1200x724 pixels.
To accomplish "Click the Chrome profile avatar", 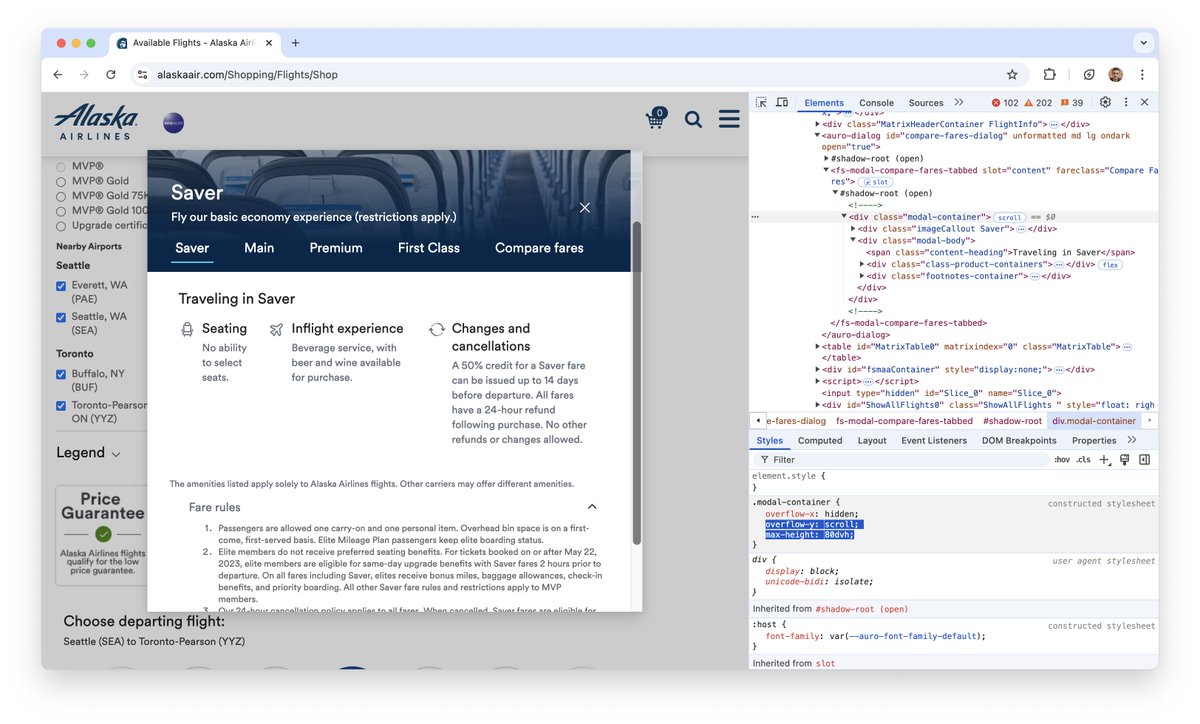I will [1116, 74].
